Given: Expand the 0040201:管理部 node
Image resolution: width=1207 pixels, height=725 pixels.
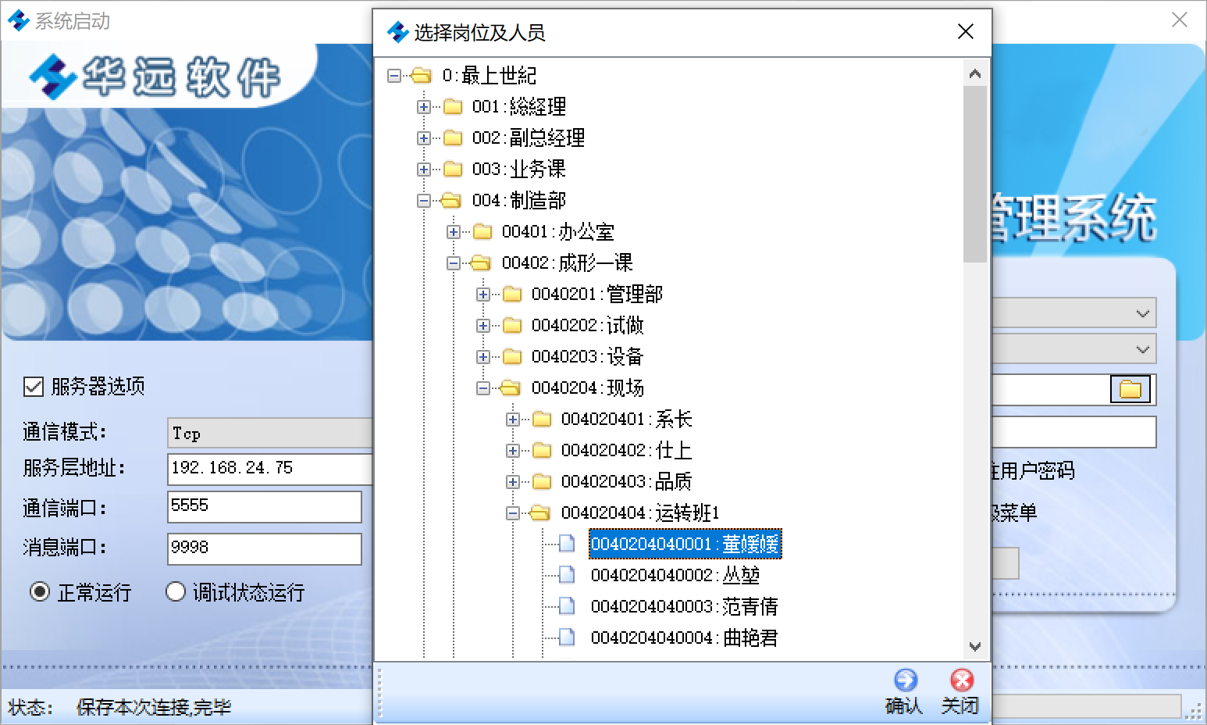Looking at the screenshot, I should point(483,295).
